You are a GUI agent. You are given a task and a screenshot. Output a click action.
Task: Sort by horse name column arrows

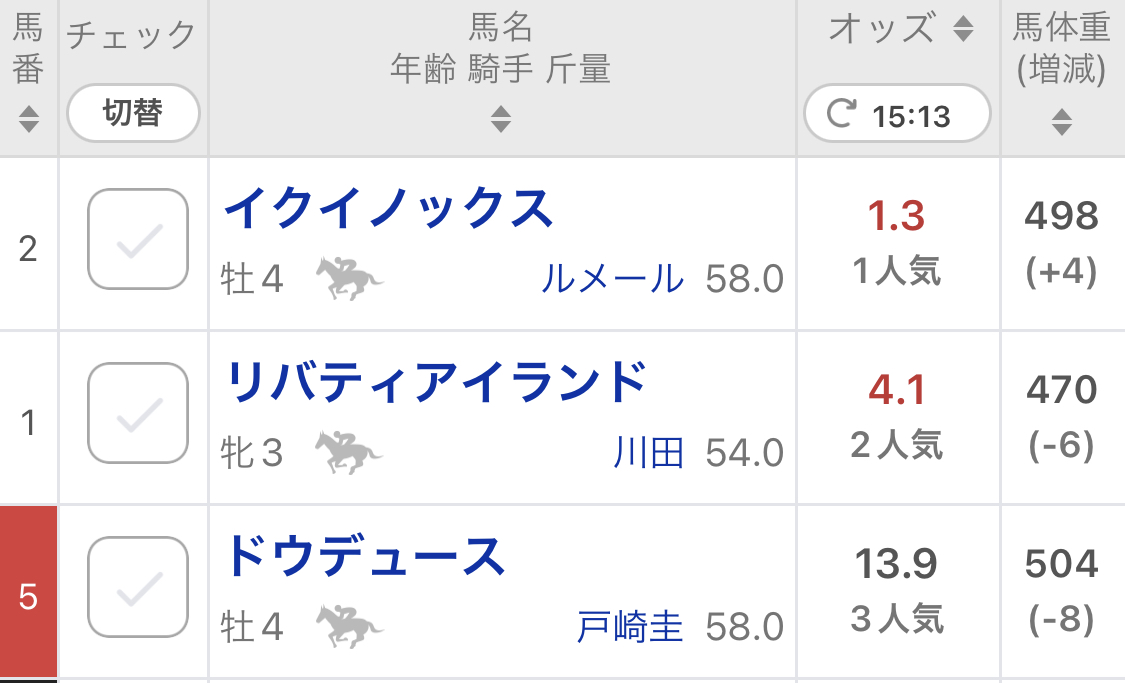pyautogui.click(x=501, y=120)
